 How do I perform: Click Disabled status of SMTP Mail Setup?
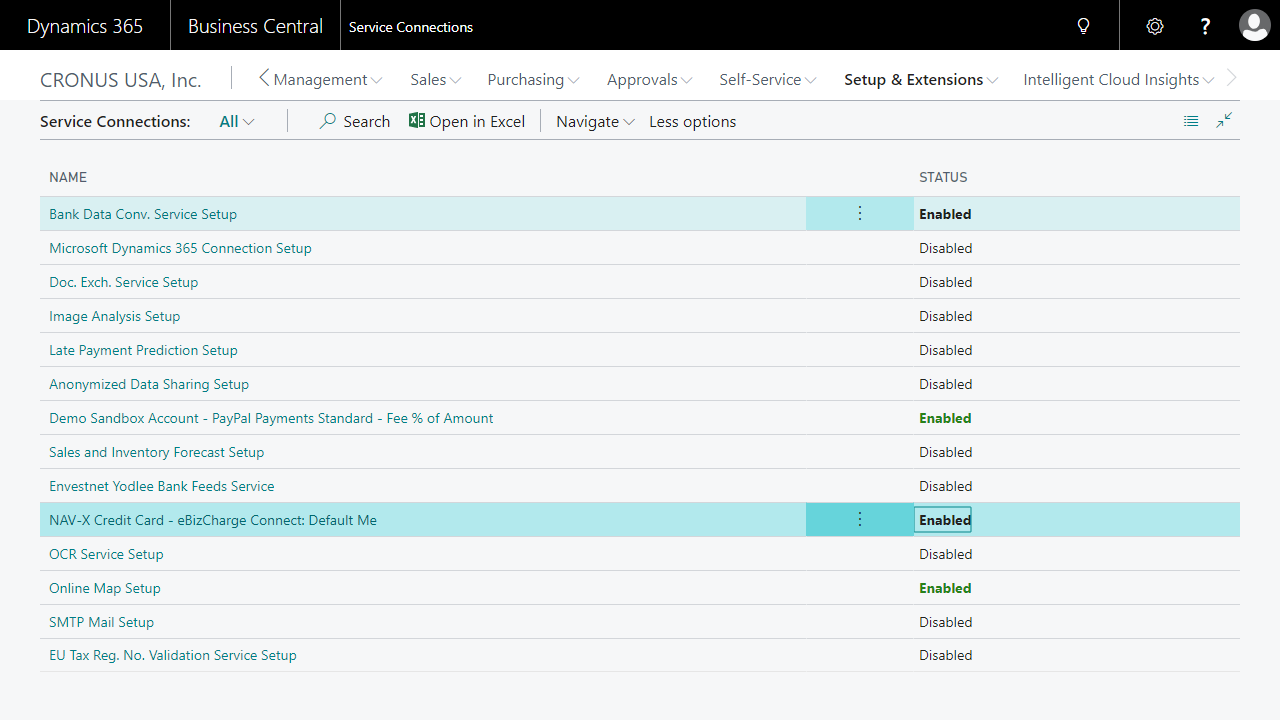[945, 622]
